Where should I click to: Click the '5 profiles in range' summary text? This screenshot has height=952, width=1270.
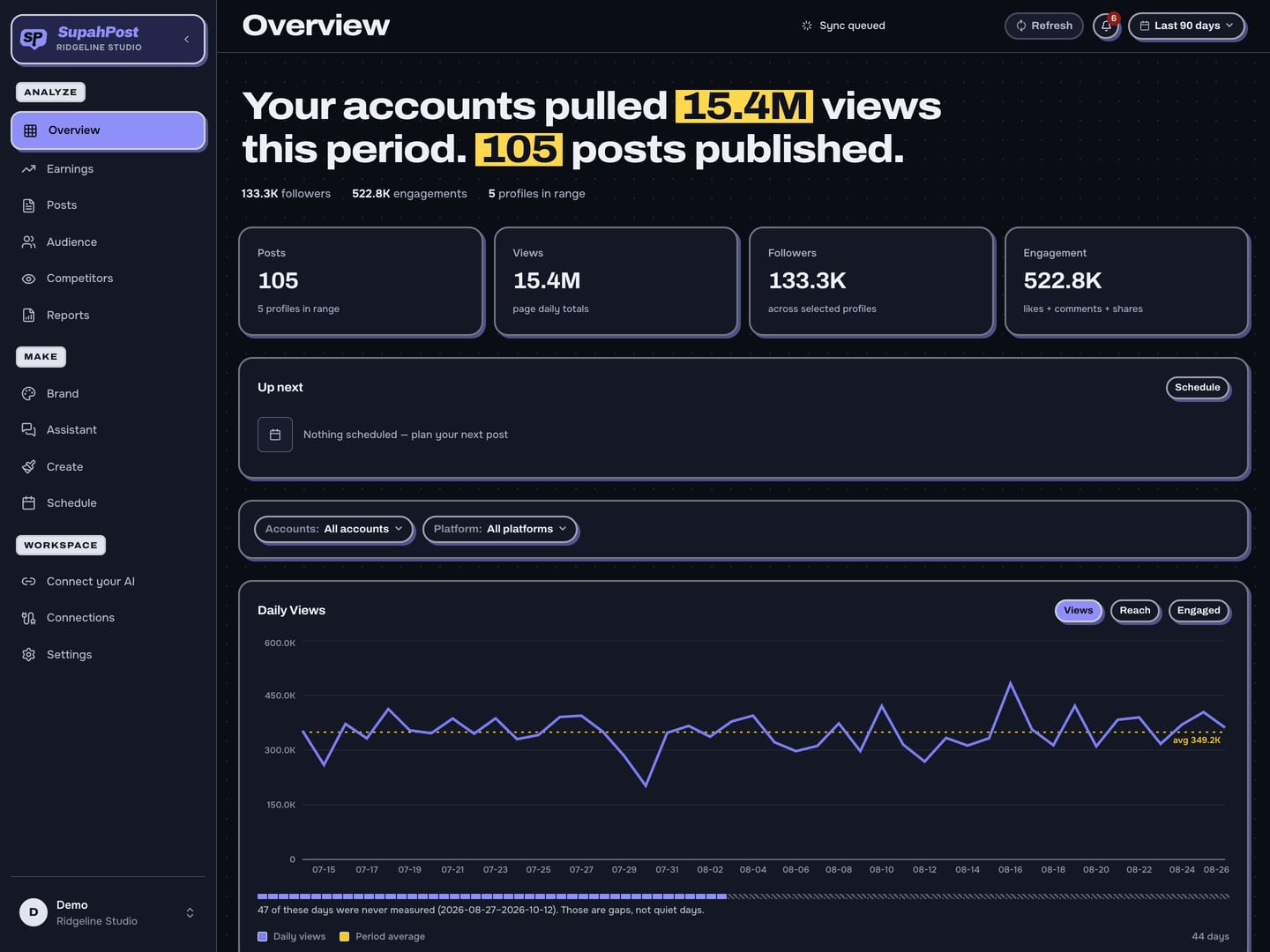pyautogui.click(x=536, y=194)
